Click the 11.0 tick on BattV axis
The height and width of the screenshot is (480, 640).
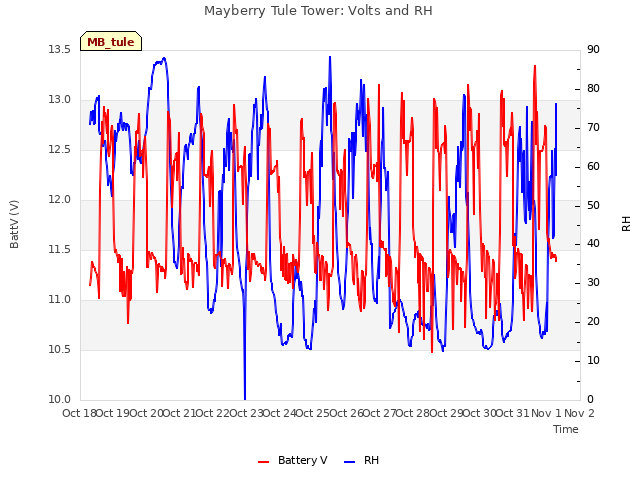coord(60,300)
